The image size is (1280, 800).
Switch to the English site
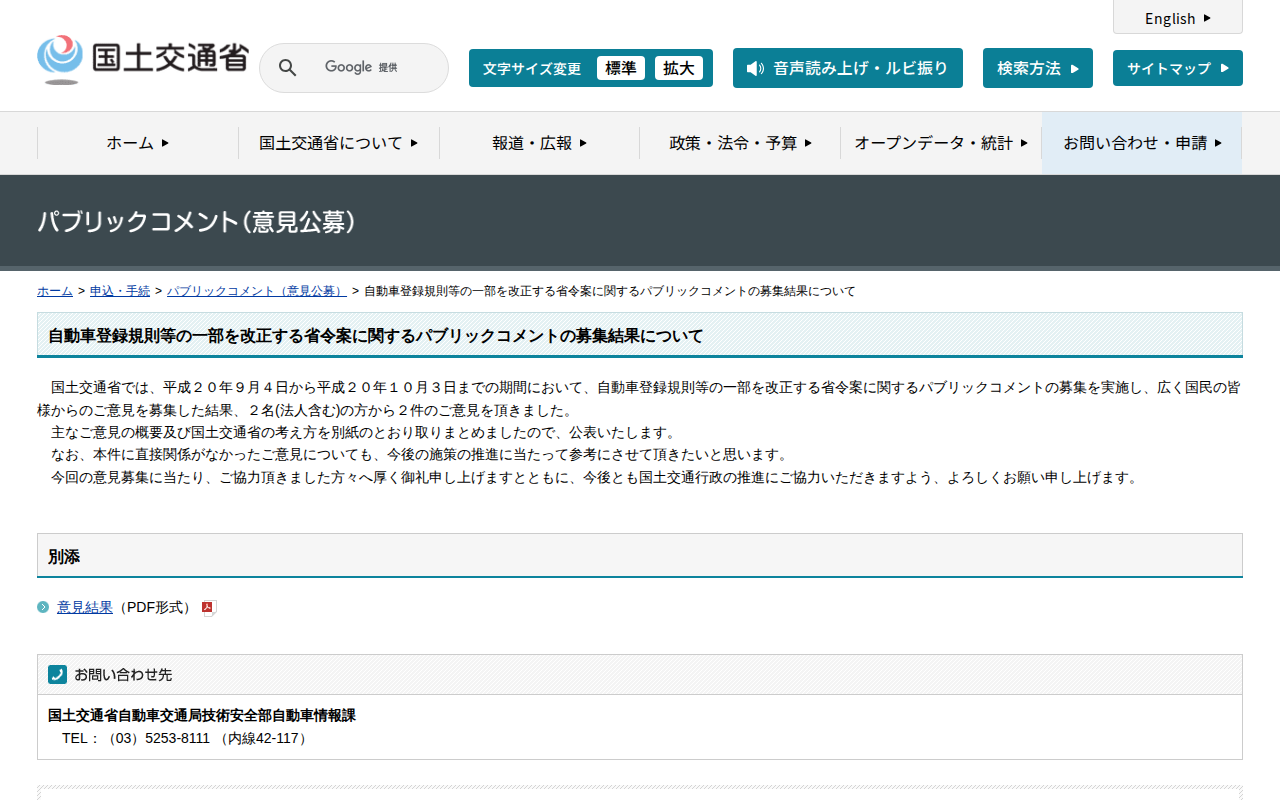[1178, 18]
